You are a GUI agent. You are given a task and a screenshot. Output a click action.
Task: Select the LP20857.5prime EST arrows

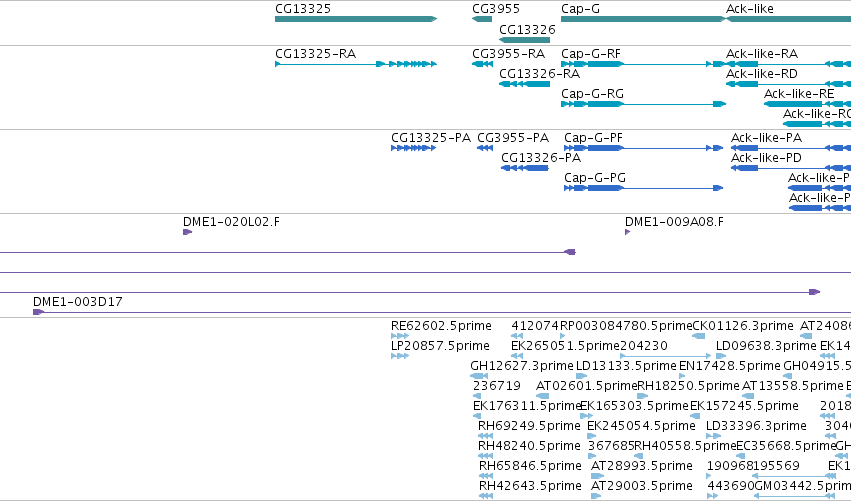[400, 356]
